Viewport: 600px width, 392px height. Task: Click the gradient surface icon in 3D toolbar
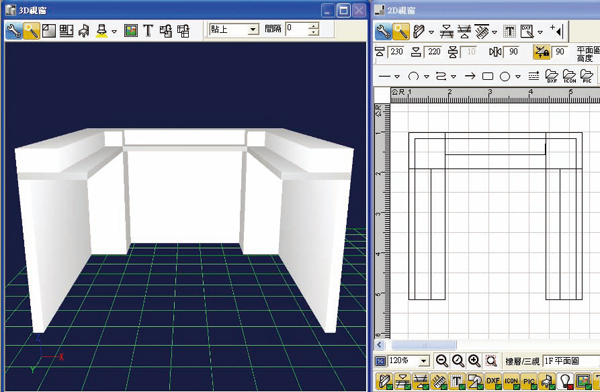coord(49,31)
